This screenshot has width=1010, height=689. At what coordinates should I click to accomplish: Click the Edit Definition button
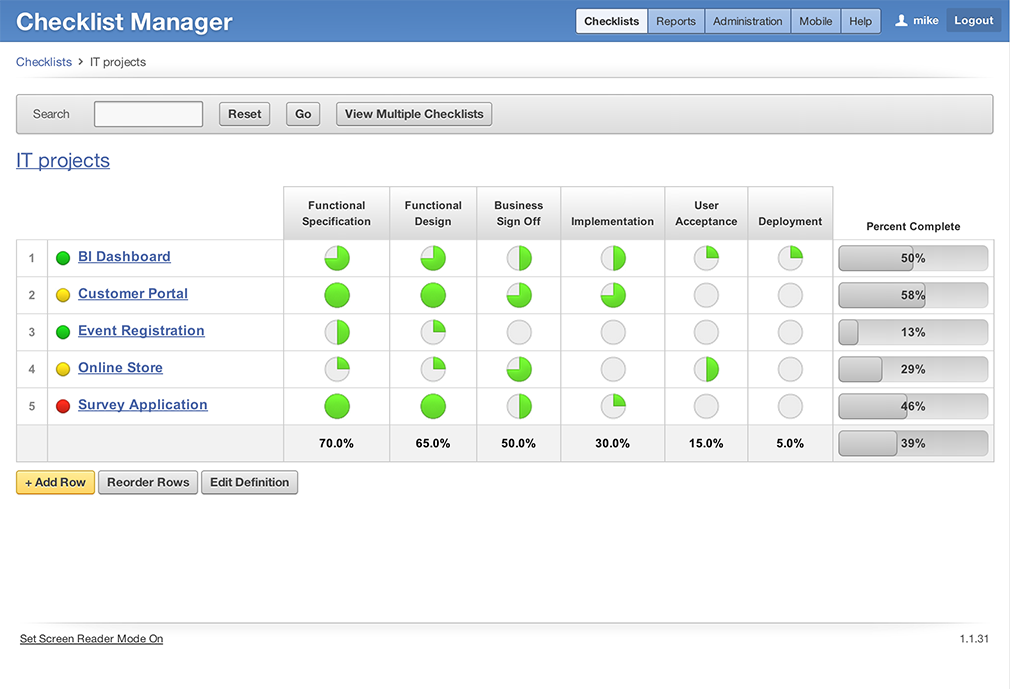point(249,482)
